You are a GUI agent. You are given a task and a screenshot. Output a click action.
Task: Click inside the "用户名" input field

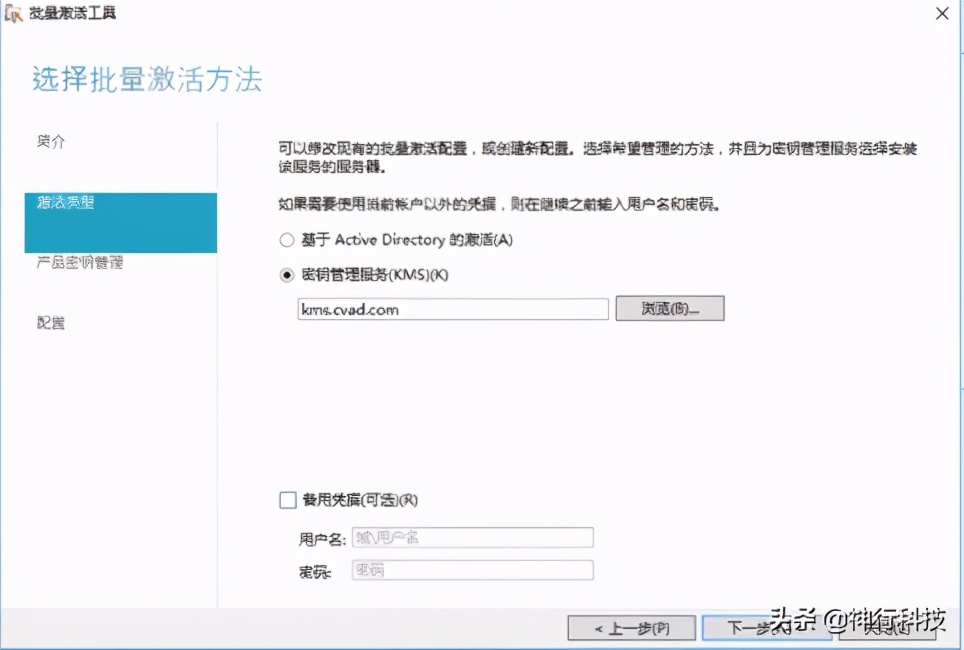click(470, 537)
